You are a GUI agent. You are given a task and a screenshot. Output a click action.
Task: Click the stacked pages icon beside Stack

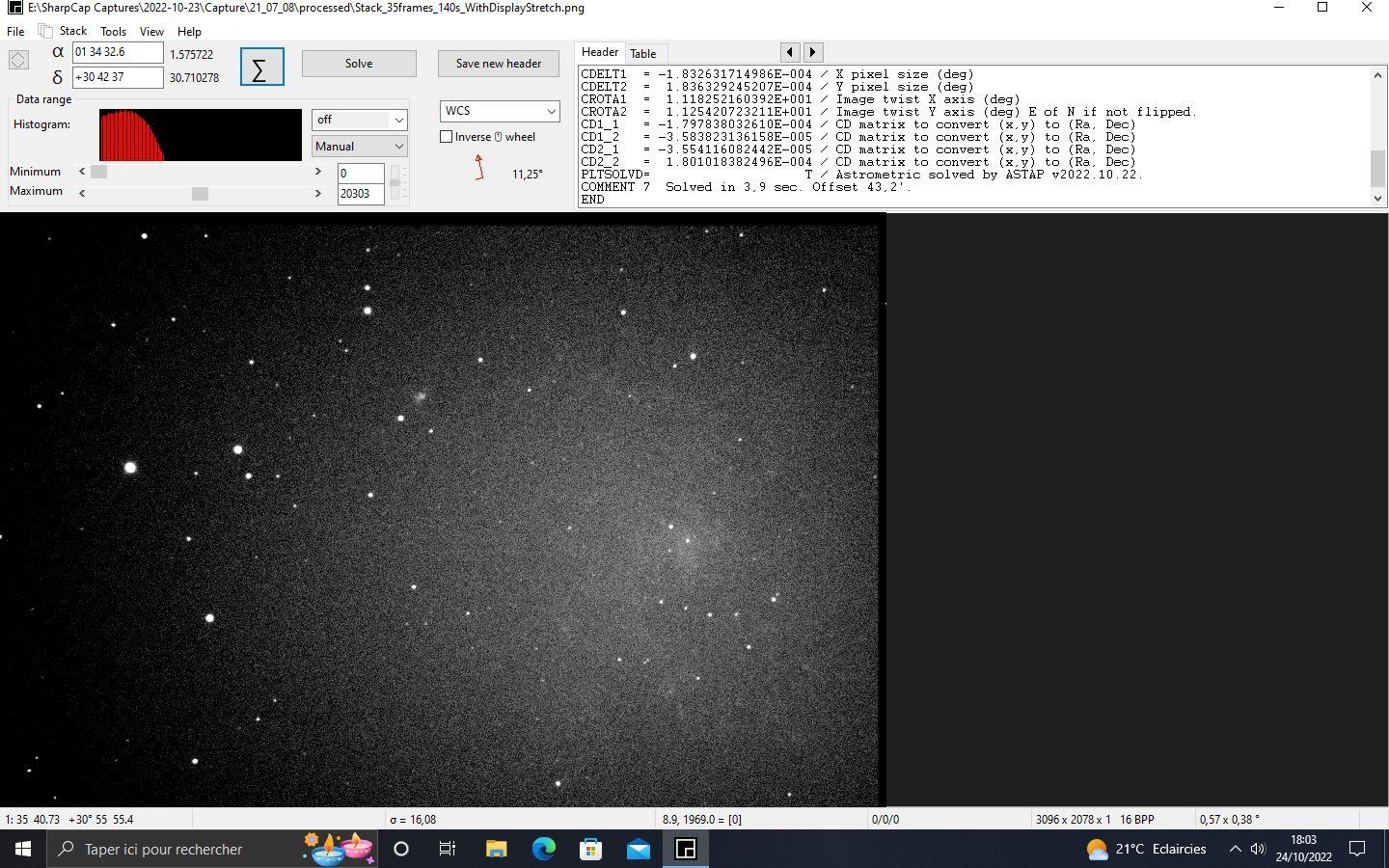pyautogui.click(x=44, y=31)
